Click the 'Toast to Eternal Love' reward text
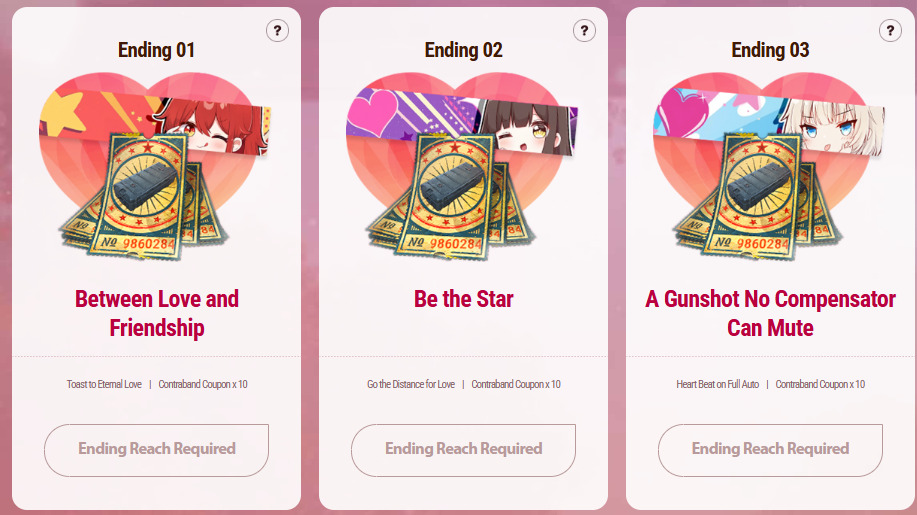Viewport: 917px width, 515px height. [104, 384]
